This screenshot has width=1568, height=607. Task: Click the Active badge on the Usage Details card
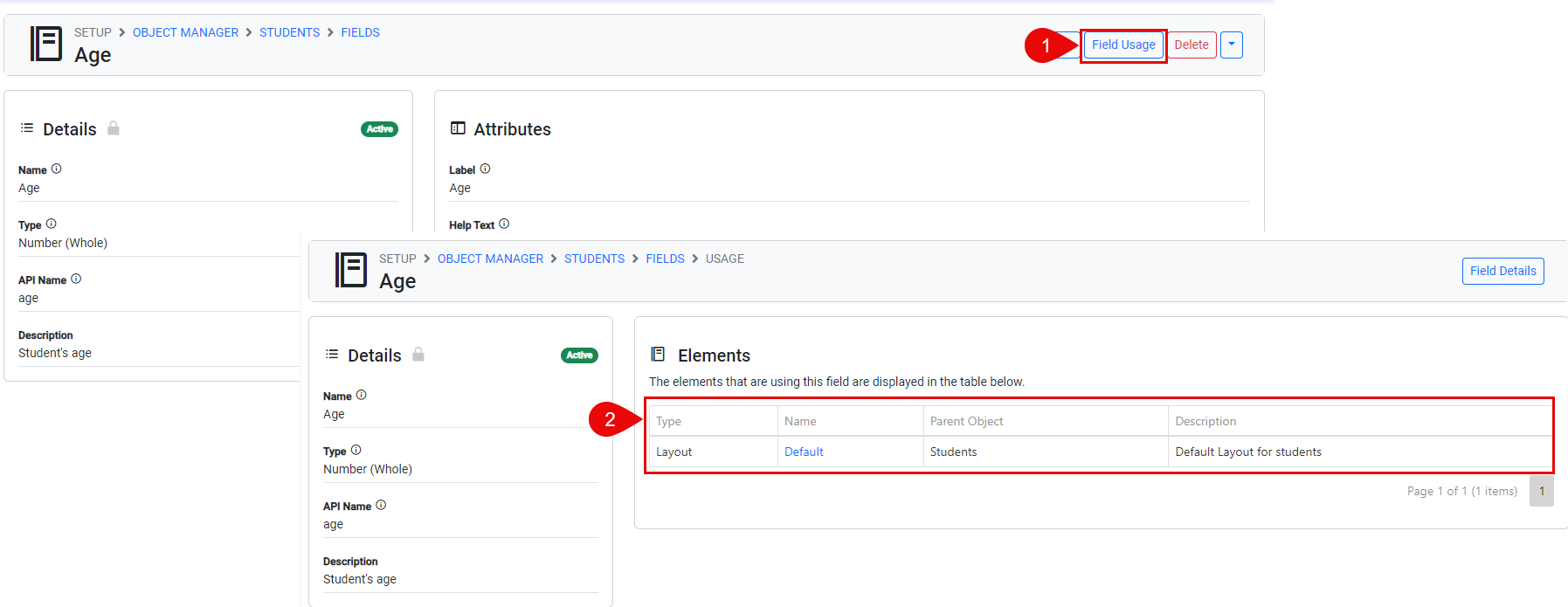(579, 355)
